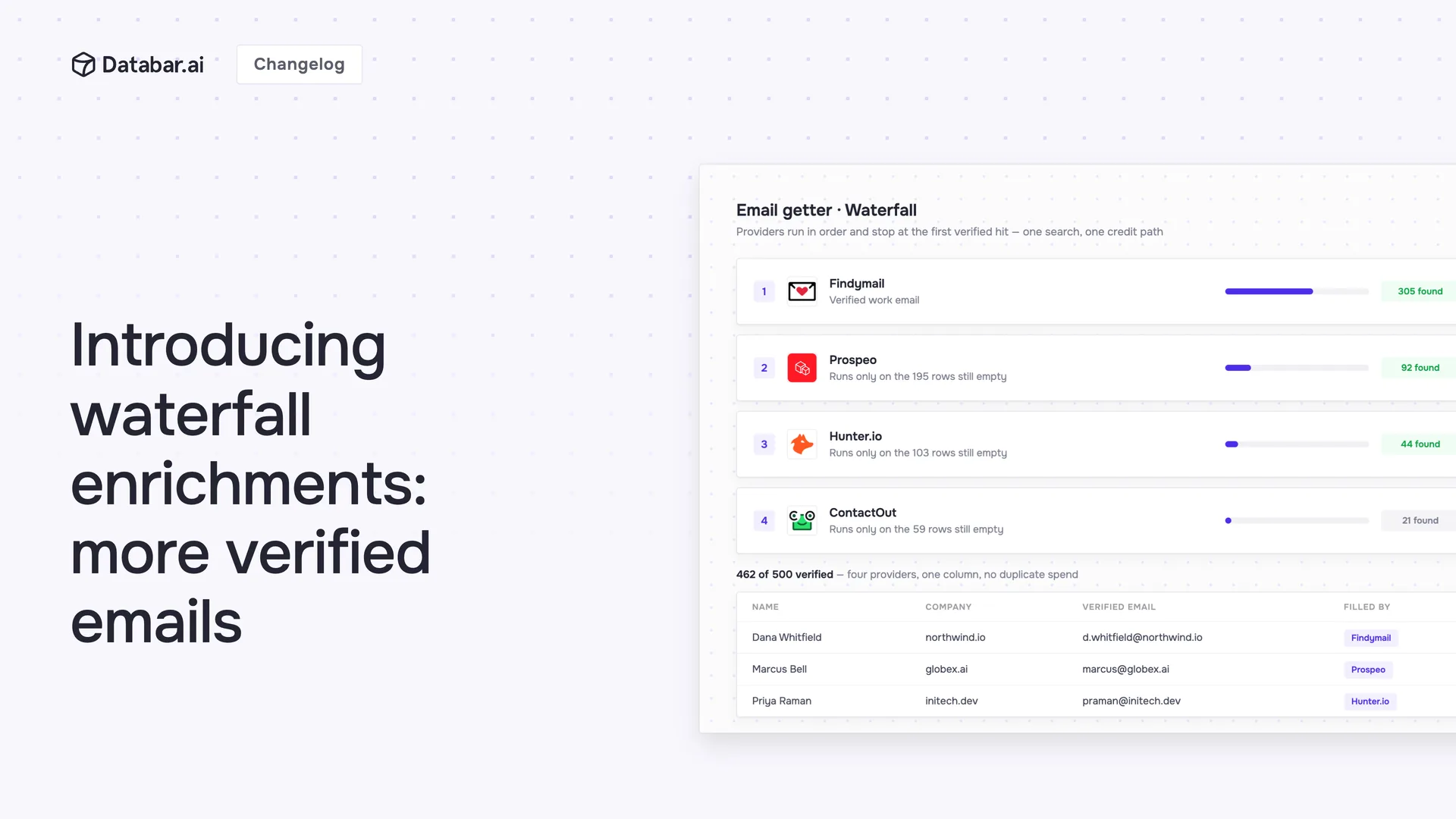Select the Marcus Bell name cell
Viewport: 1456px width, 819px height.
779,669
